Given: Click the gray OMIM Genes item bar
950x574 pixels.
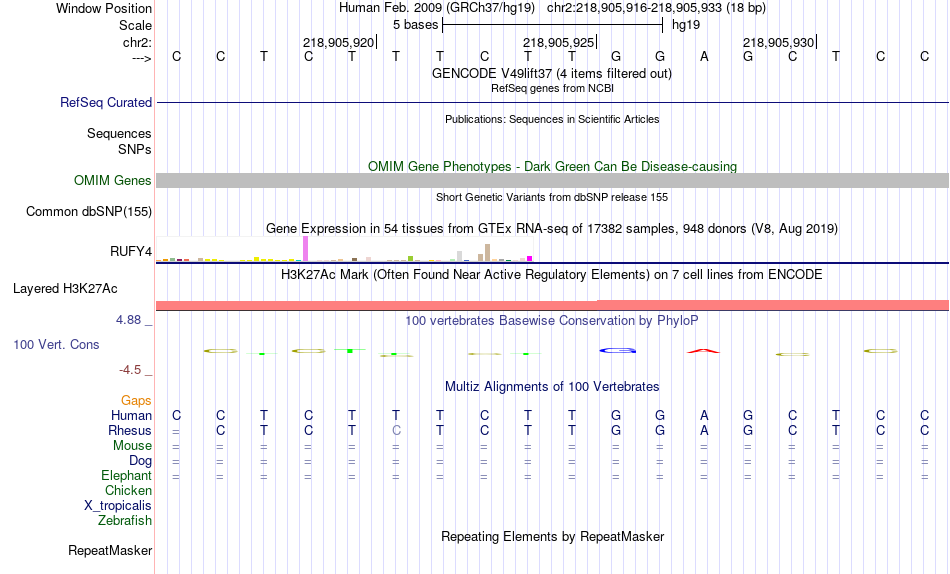Looking at the screenshot, I should point(552,181).
